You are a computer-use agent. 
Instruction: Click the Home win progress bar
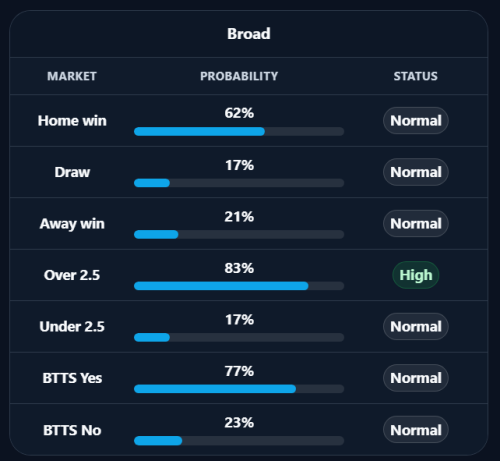(x=239, y=131)
